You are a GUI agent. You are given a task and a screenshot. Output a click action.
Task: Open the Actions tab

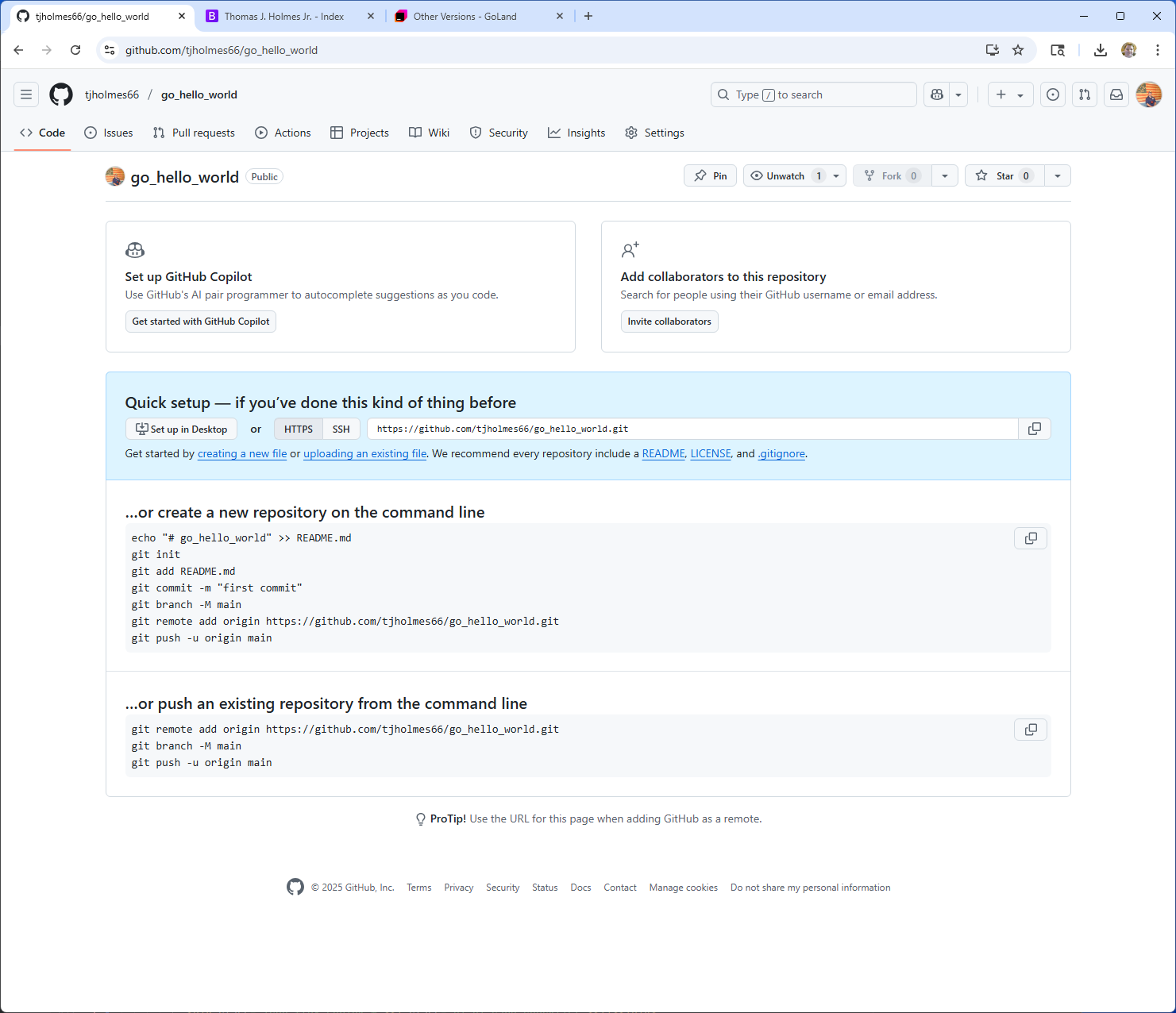click(x=283, y=133)
